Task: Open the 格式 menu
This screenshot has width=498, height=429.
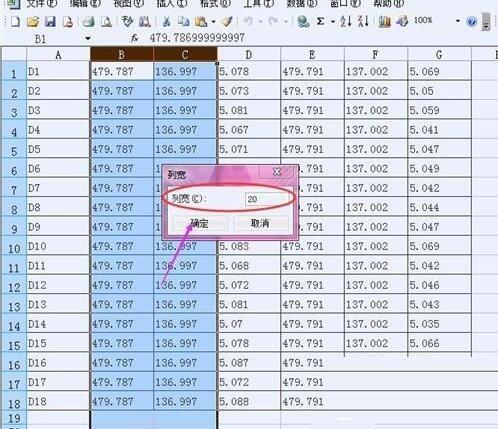Action: [215, 4]
